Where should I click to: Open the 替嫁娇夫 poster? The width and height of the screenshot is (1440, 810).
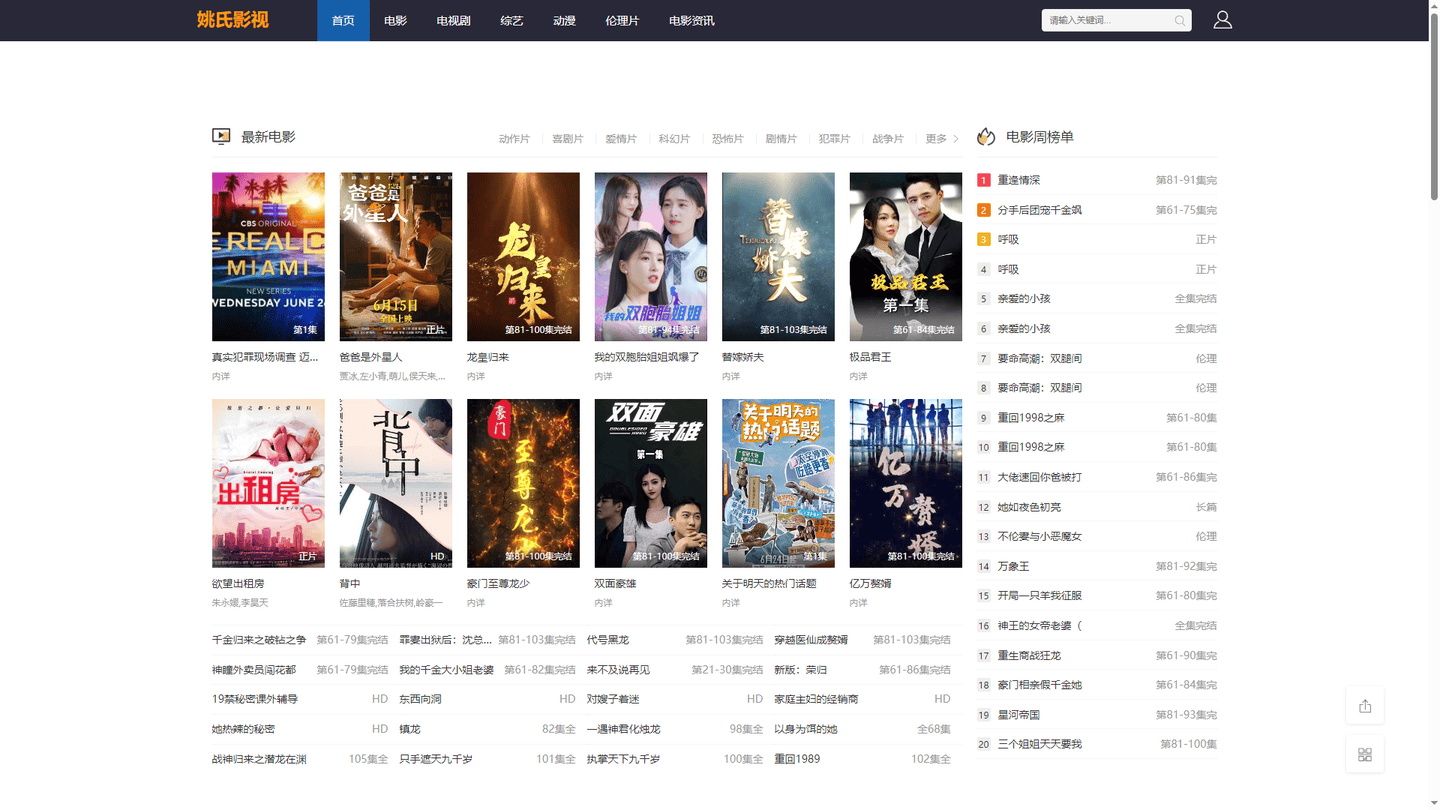(778, 257)
